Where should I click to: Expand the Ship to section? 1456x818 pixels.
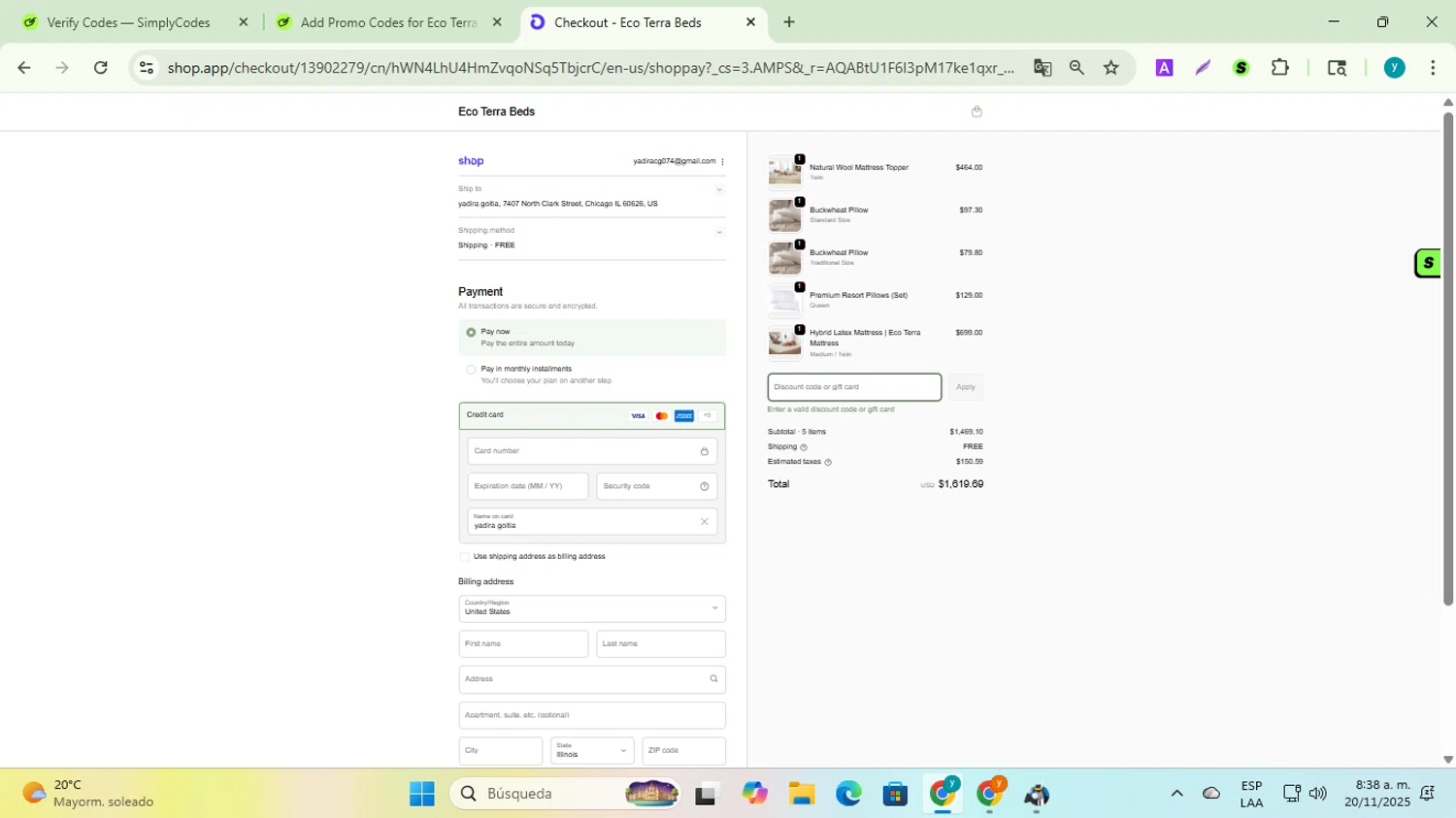(719, 190)
